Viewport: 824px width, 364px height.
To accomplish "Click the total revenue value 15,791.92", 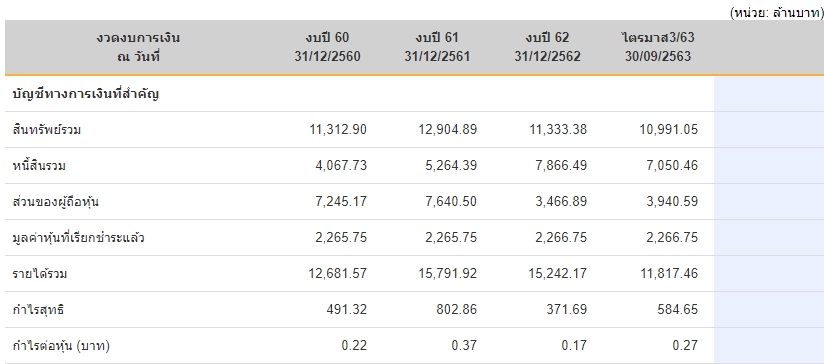I will coord(448,274).
